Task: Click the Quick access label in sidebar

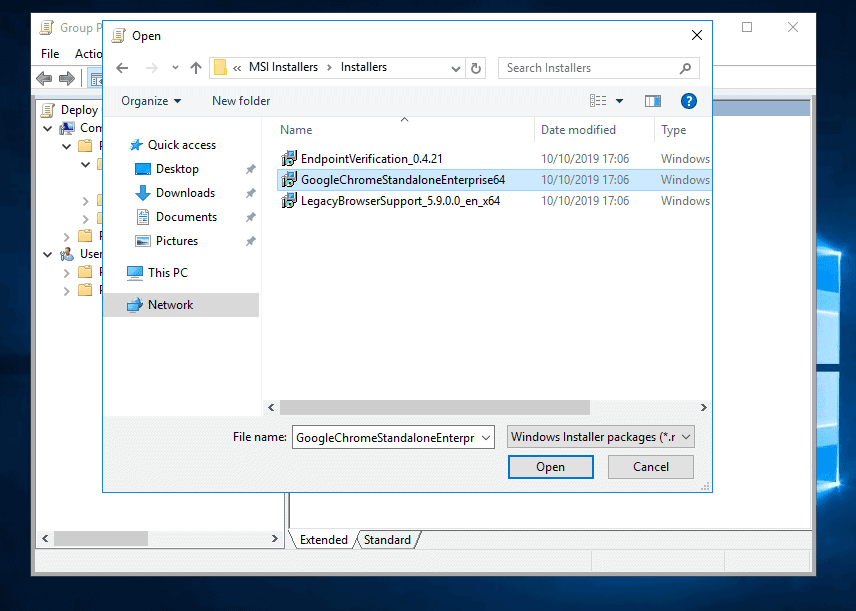Action: tap(182, 145)
